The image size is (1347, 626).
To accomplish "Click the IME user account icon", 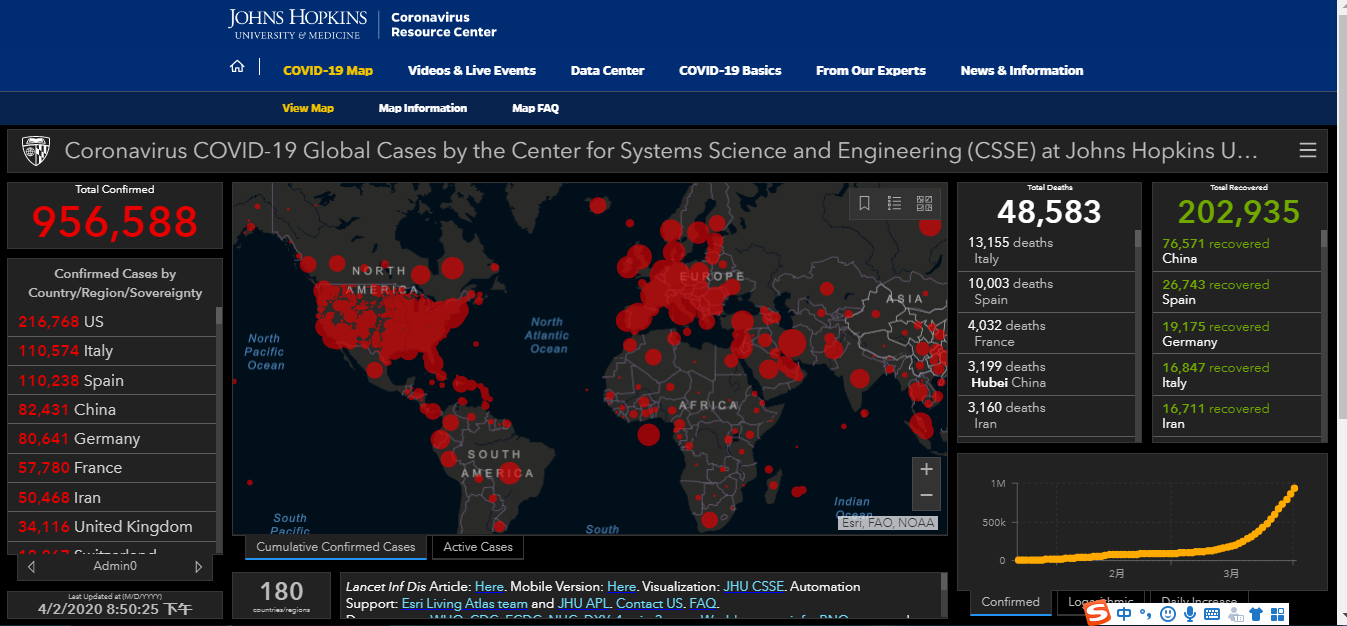I will 1234,613.
